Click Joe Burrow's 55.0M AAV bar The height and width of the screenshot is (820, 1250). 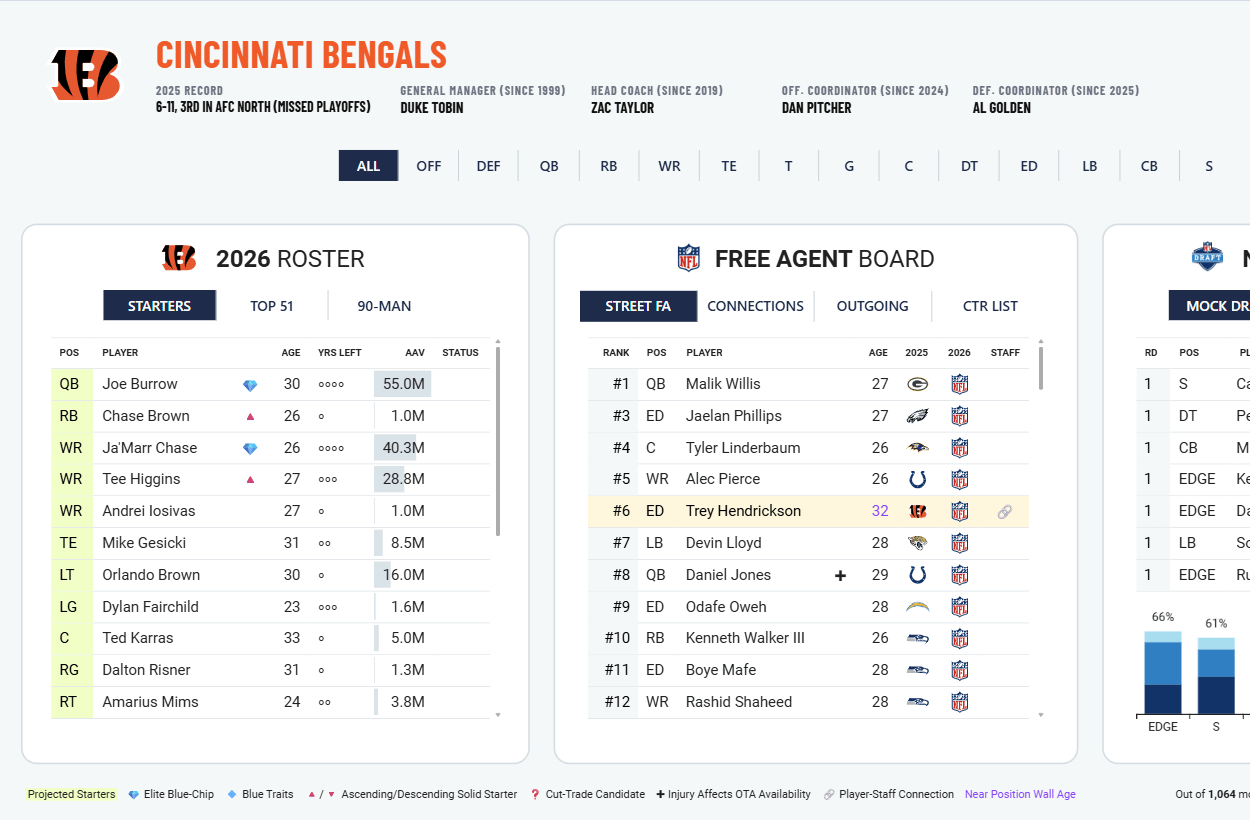(x=402, y=384)
